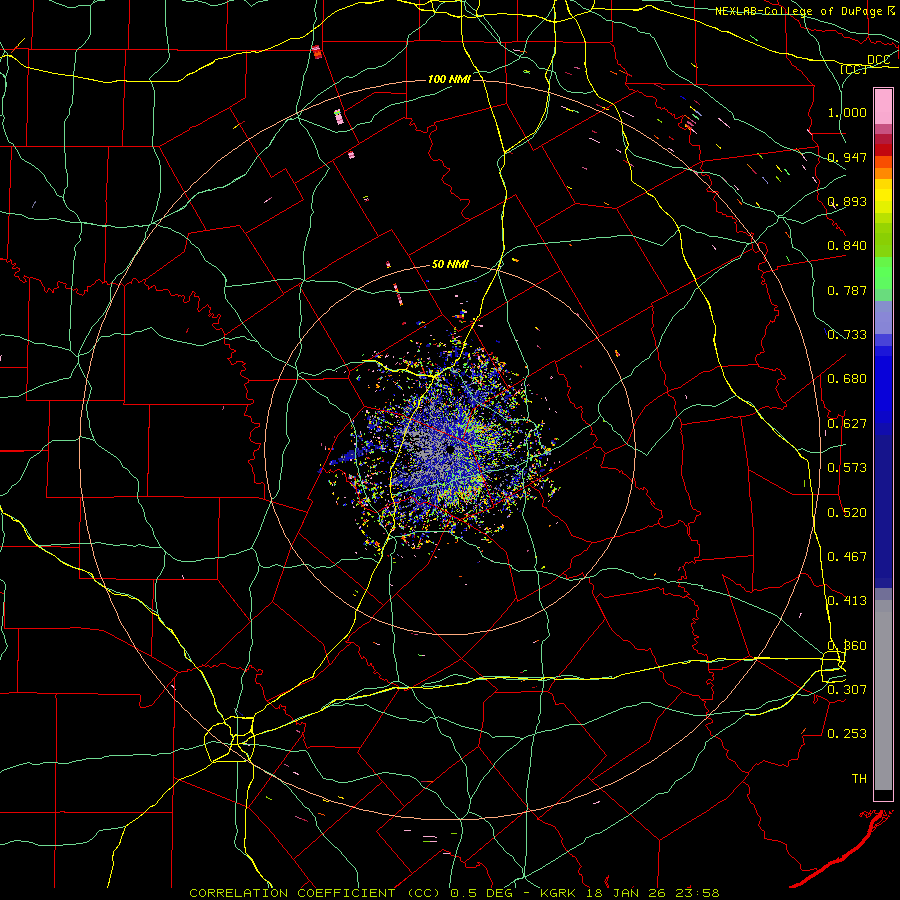Click the 0.840 legend value
The image size is (900, 900).
coord(847,246)
